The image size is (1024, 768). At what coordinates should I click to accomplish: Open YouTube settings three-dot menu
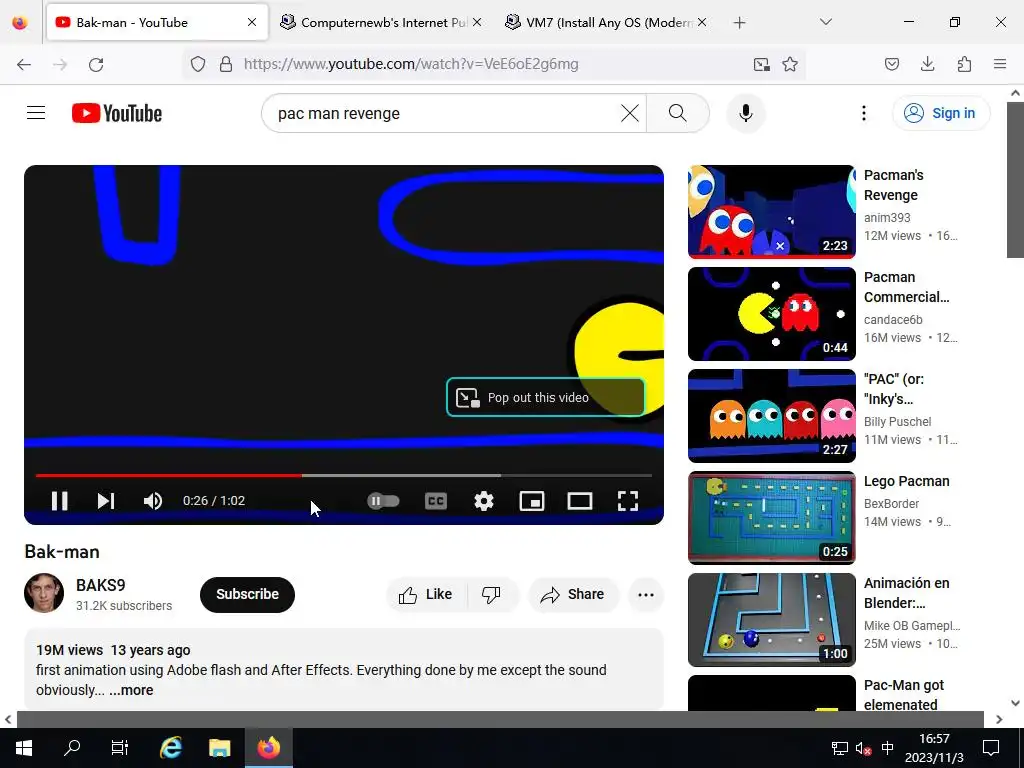coord(863,113)
